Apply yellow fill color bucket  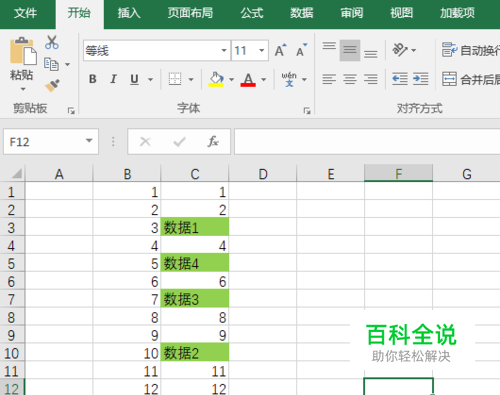216,79
